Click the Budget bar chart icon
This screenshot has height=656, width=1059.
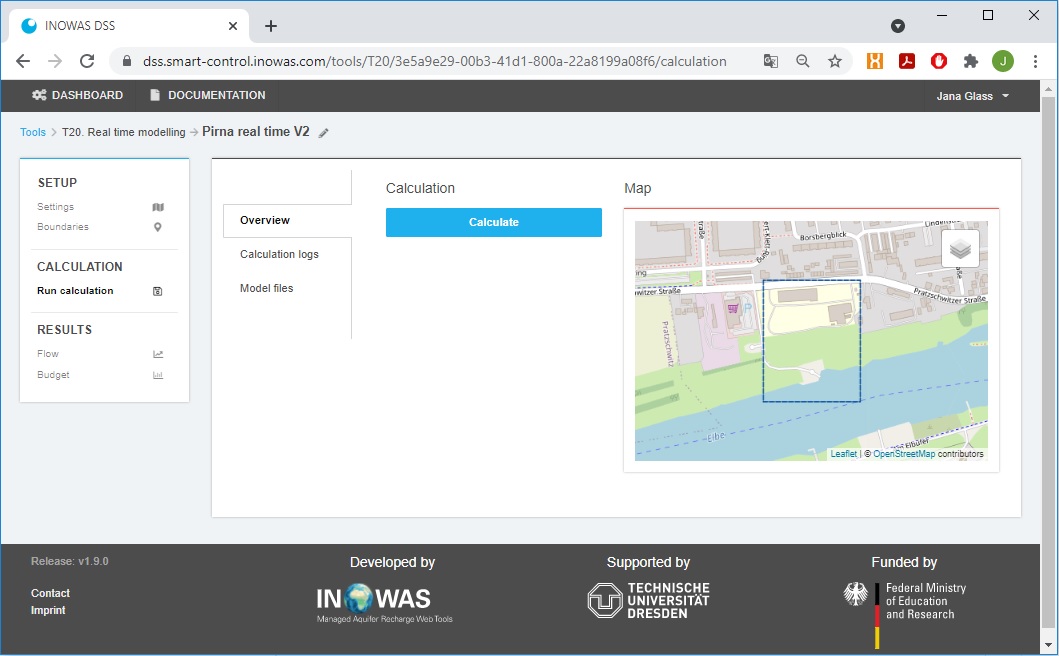click(x=157, y=375)
